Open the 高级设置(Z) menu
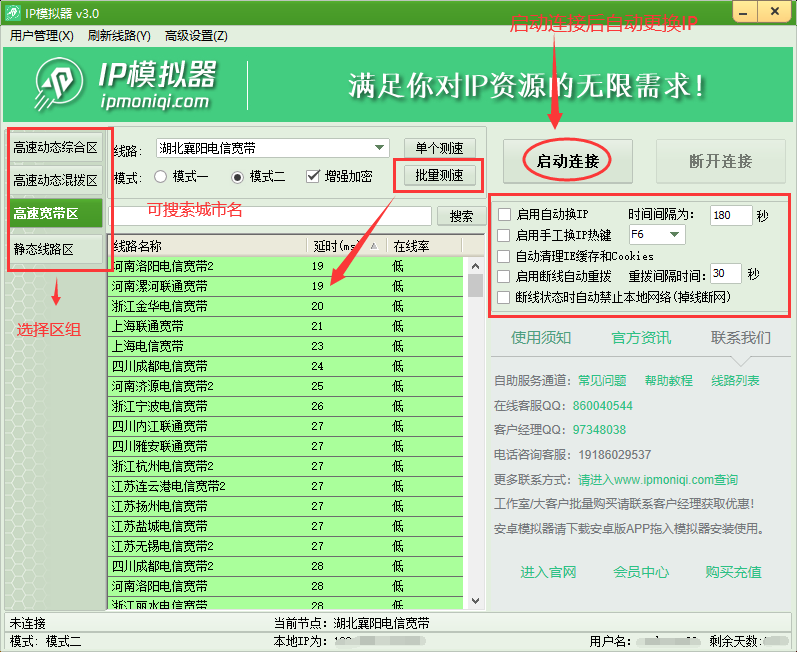Image resolution: width=797 pixels, height=652 pixels. [196, 36]
